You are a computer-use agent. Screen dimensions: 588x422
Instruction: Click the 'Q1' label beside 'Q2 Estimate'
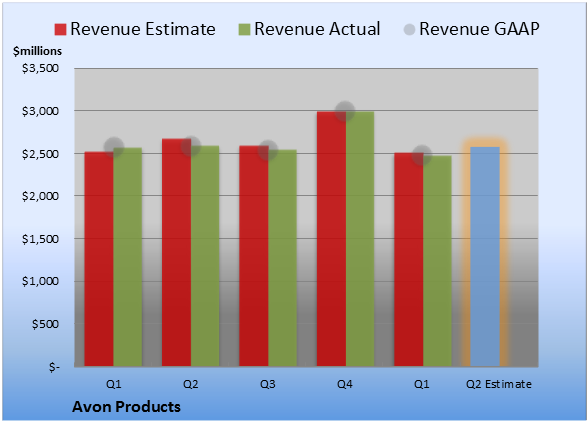click(x=422, y=384)
